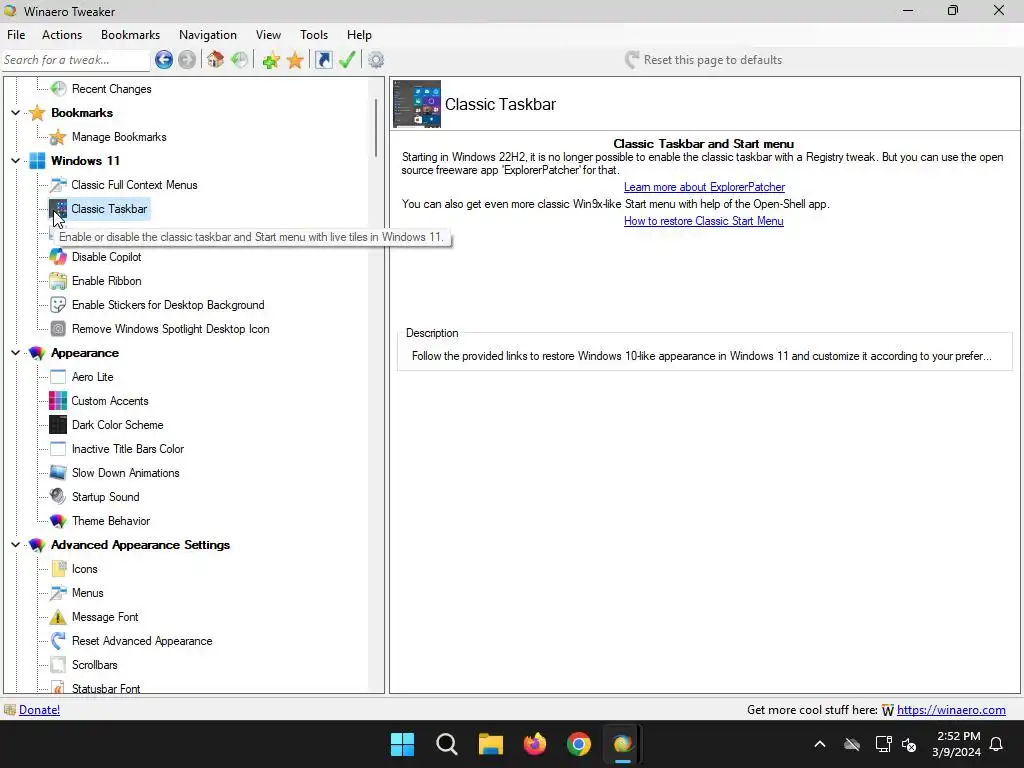The height and width of the screenshot is (768, 1024).
Task: Click the Donate! link
Action: (x=39, y=710)
